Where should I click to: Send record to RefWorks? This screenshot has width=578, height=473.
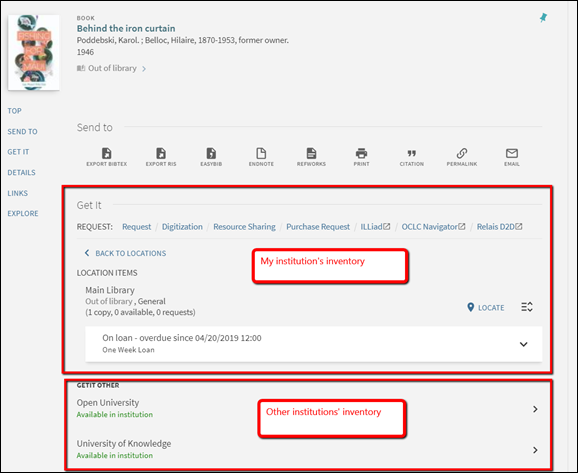tap(311, 153)
